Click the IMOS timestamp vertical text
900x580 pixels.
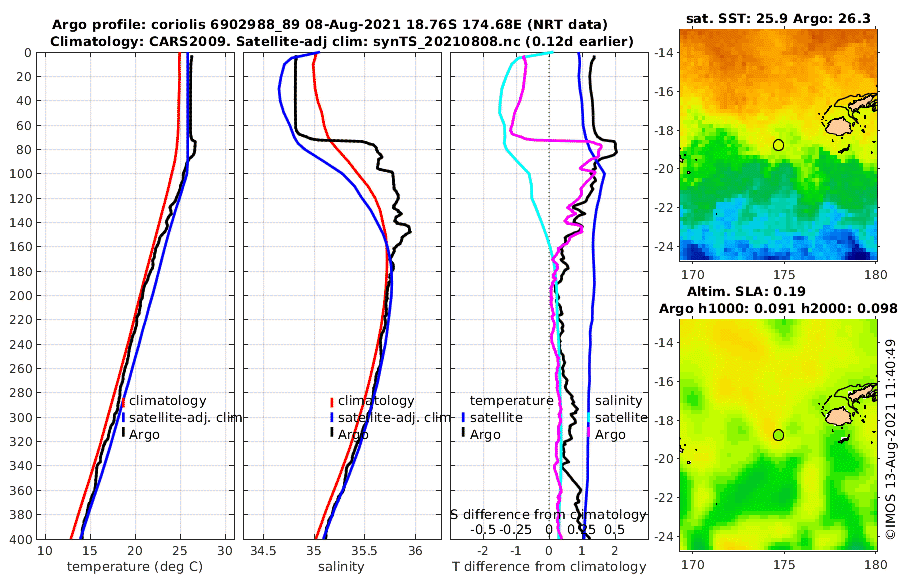click(x=890, y=439)
